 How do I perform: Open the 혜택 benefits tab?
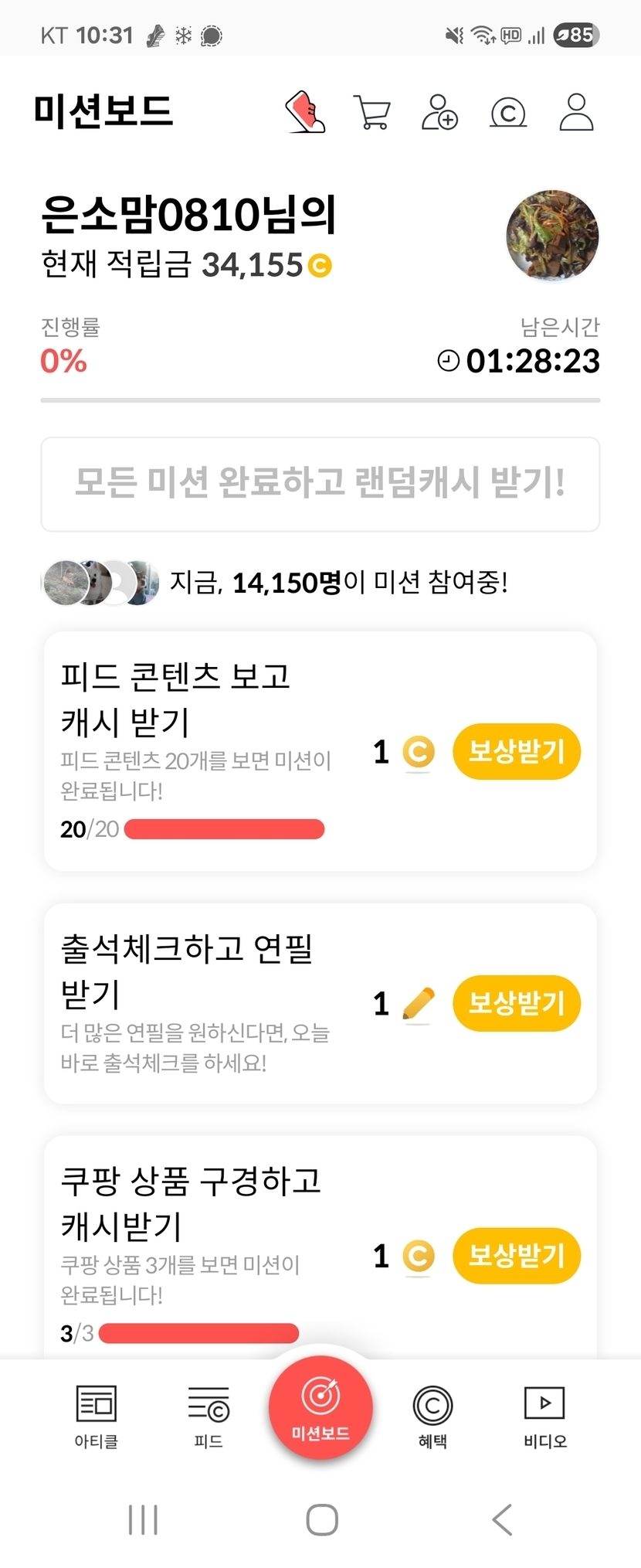(432, 1416)
